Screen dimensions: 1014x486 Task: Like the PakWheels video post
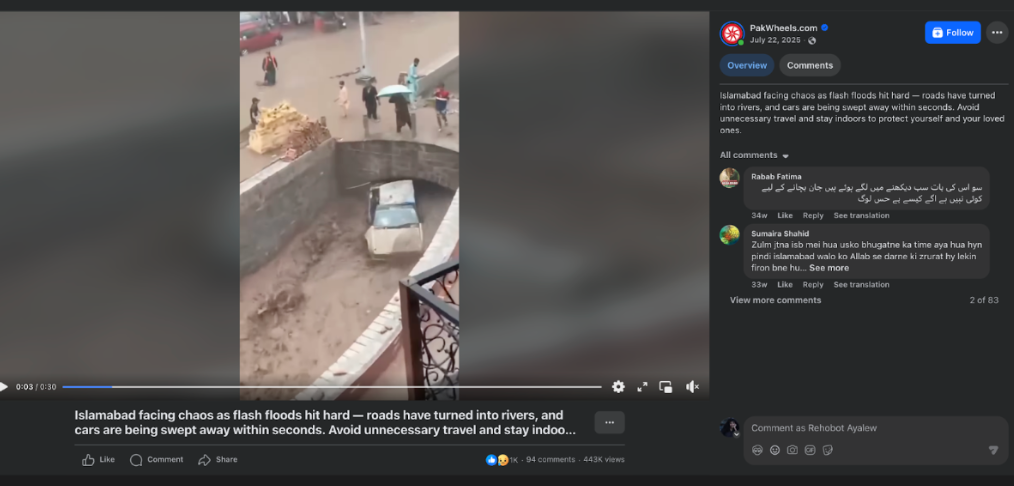pos(98,460)
